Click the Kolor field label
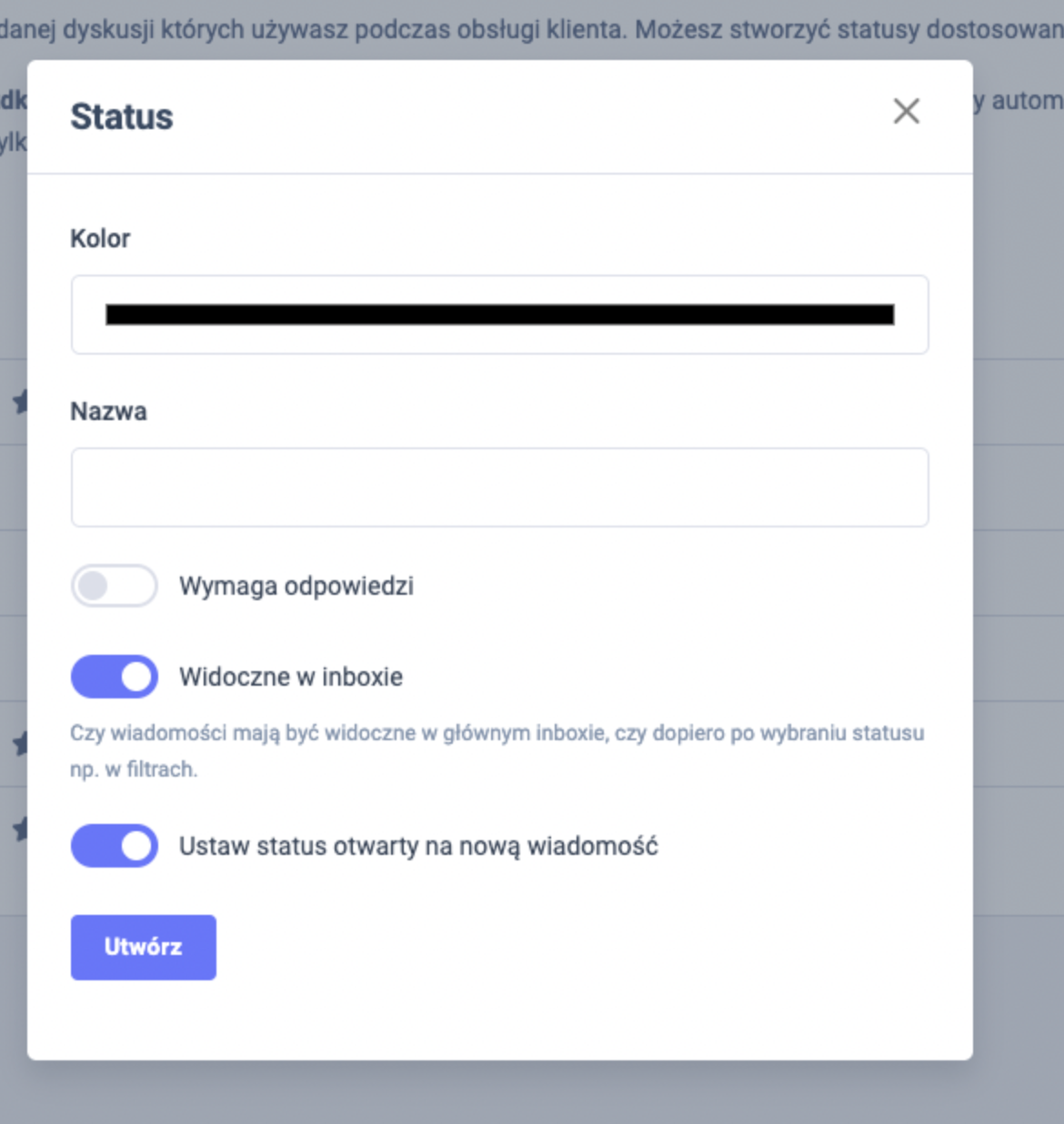Screen dimensions: 1064x1124 click(100, 239)
